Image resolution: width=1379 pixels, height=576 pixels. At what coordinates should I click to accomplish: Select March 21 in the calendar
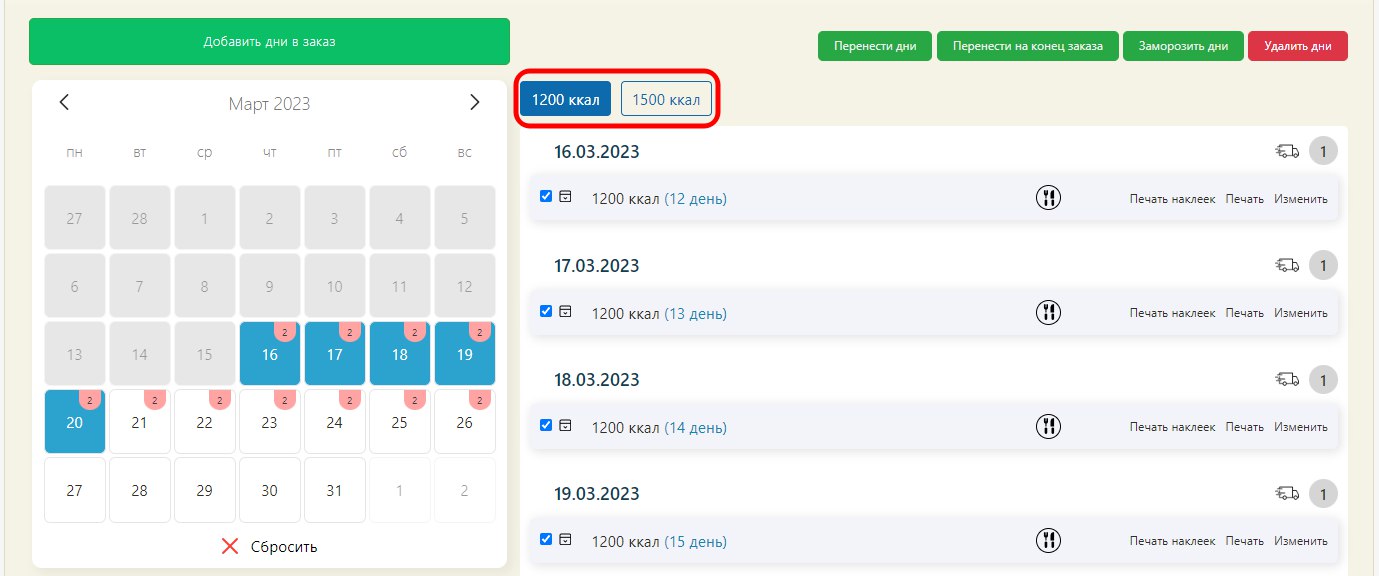point(139,422)
